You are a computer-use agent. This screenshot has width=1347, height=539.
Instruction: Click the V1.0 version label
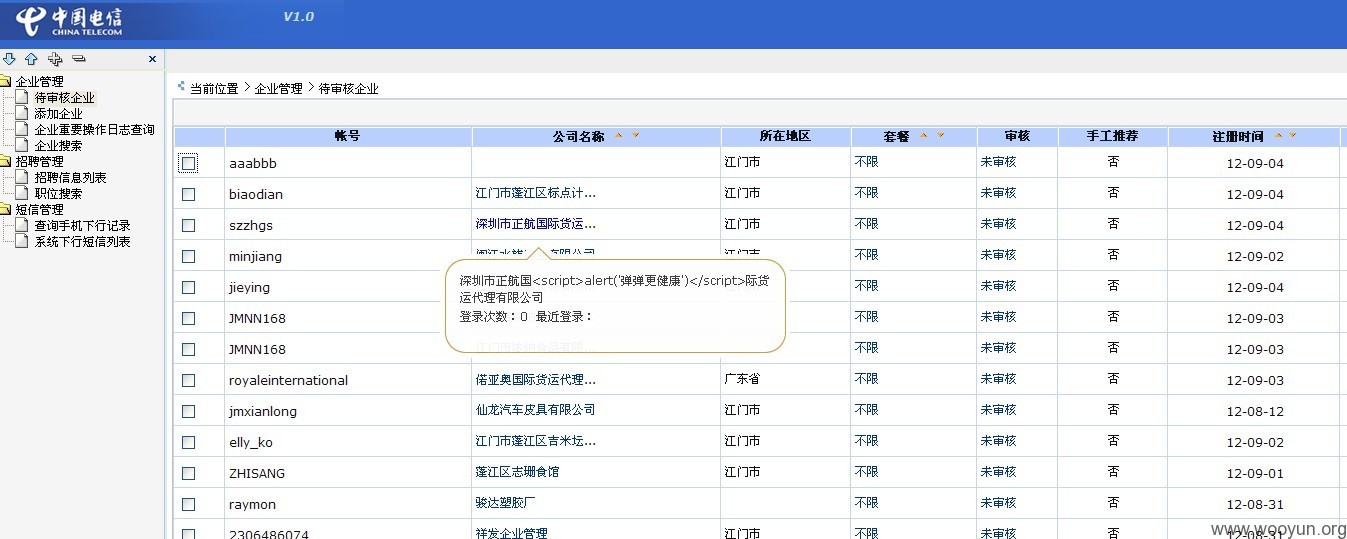[x=298, y=16]
